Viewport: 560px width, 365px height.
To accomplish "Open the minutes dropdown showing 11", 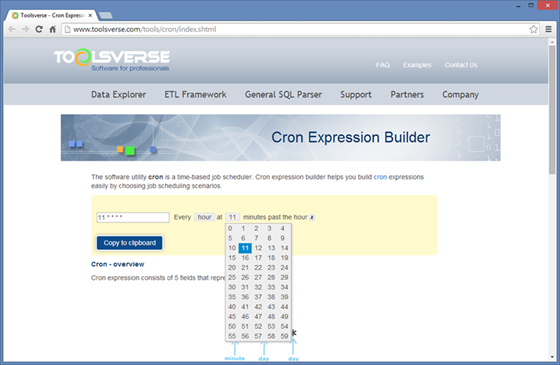I will tap(232, 217).
